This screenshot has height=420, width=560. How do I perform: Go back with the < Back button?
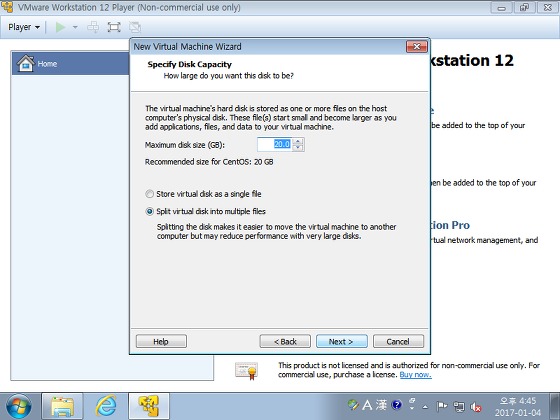click(x=285, y=341)
